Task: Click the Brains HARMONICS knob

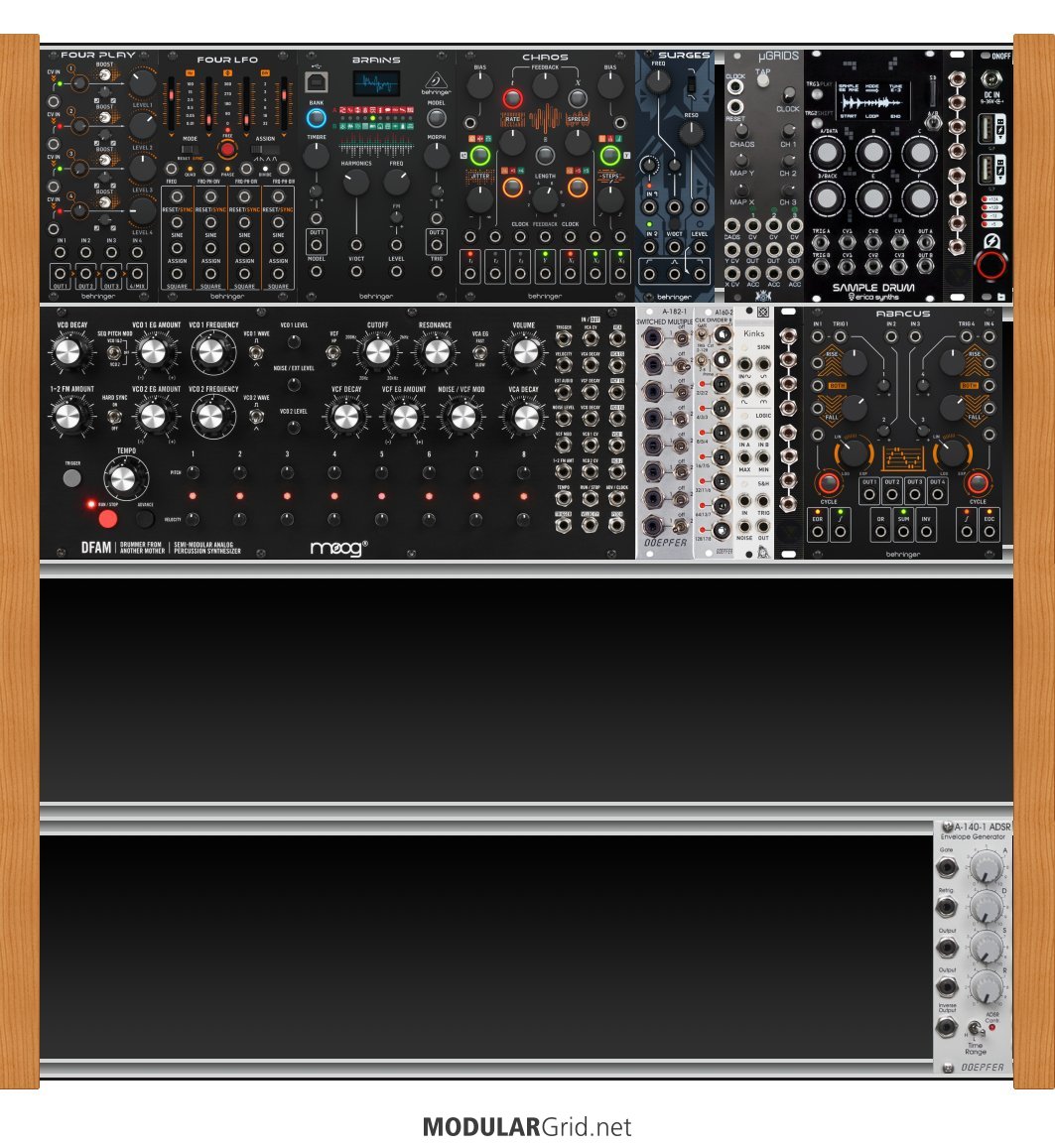Action: (x=356, y=183)
